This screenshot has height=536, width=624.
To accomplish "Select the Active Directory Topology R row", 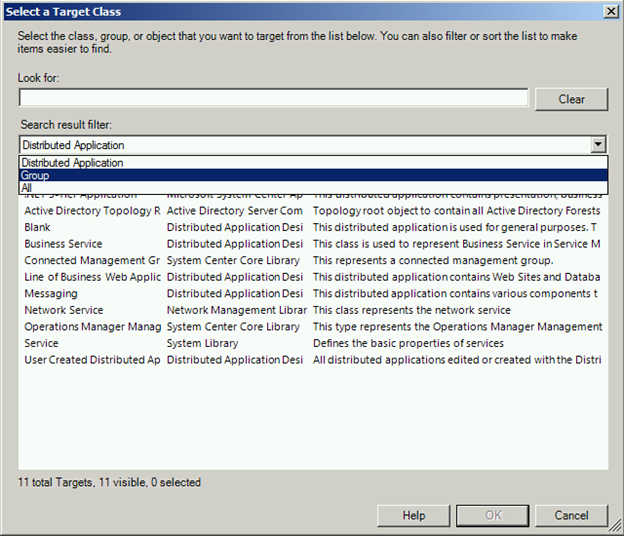I will (313, 211).
